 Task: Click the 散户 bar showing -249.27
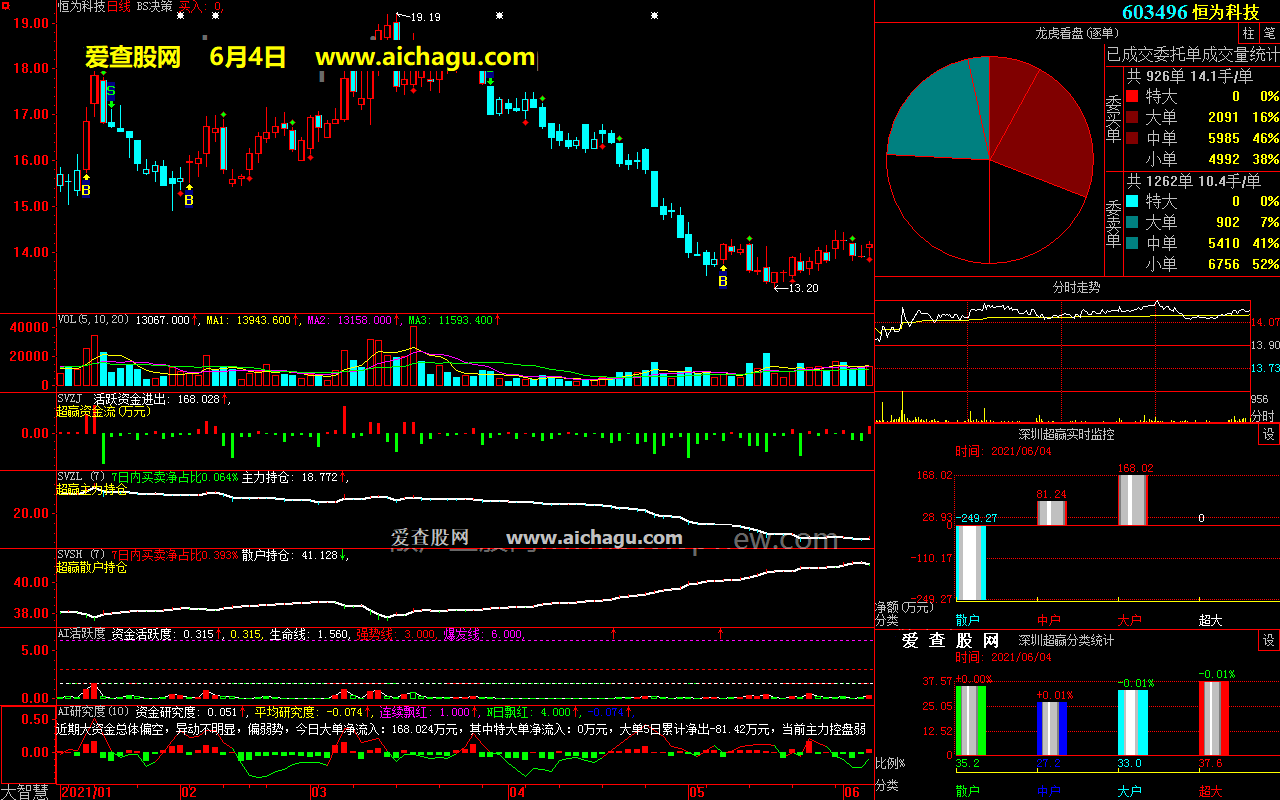tap(971, 562)
